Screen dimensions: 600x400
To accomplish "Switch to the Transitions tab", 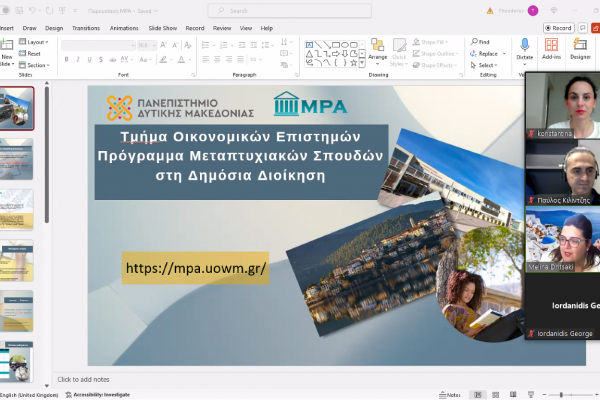I will click(86, 28).
